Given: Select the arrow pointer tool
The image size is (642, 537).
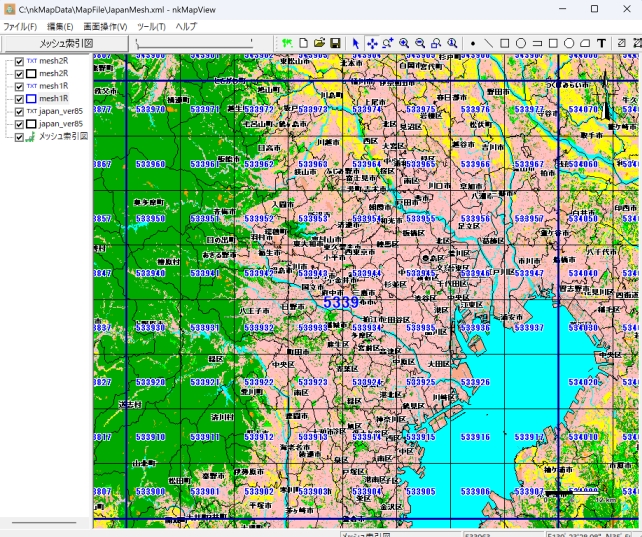Looking at the screenshot, I should [356, 44].
